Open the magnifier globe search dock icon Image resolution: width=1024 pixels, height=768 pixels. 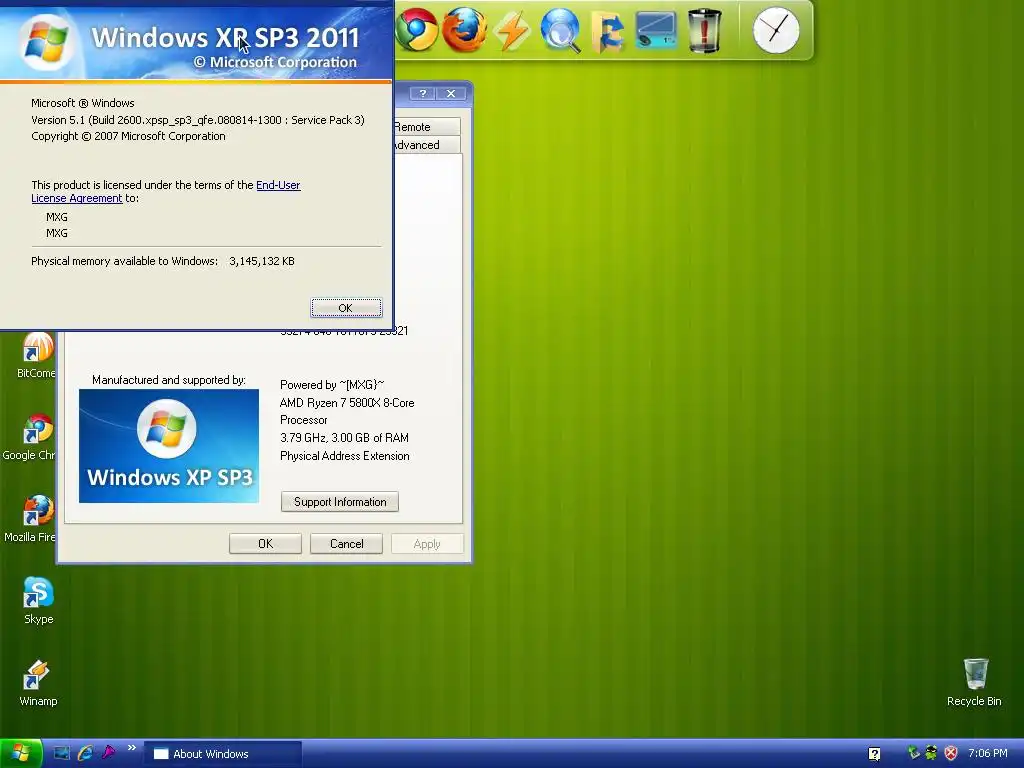pos(560,30)
